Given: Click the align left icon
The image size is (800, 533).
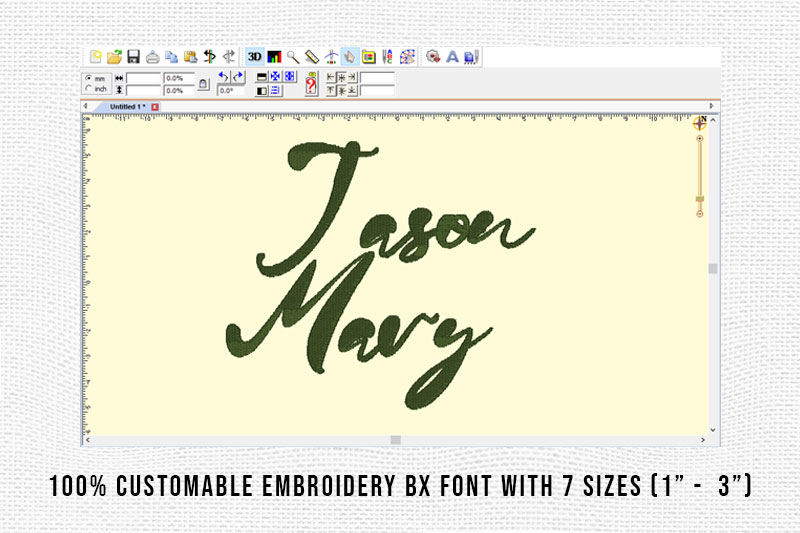Looking at the screenshot, I should [x=331, y=78].
